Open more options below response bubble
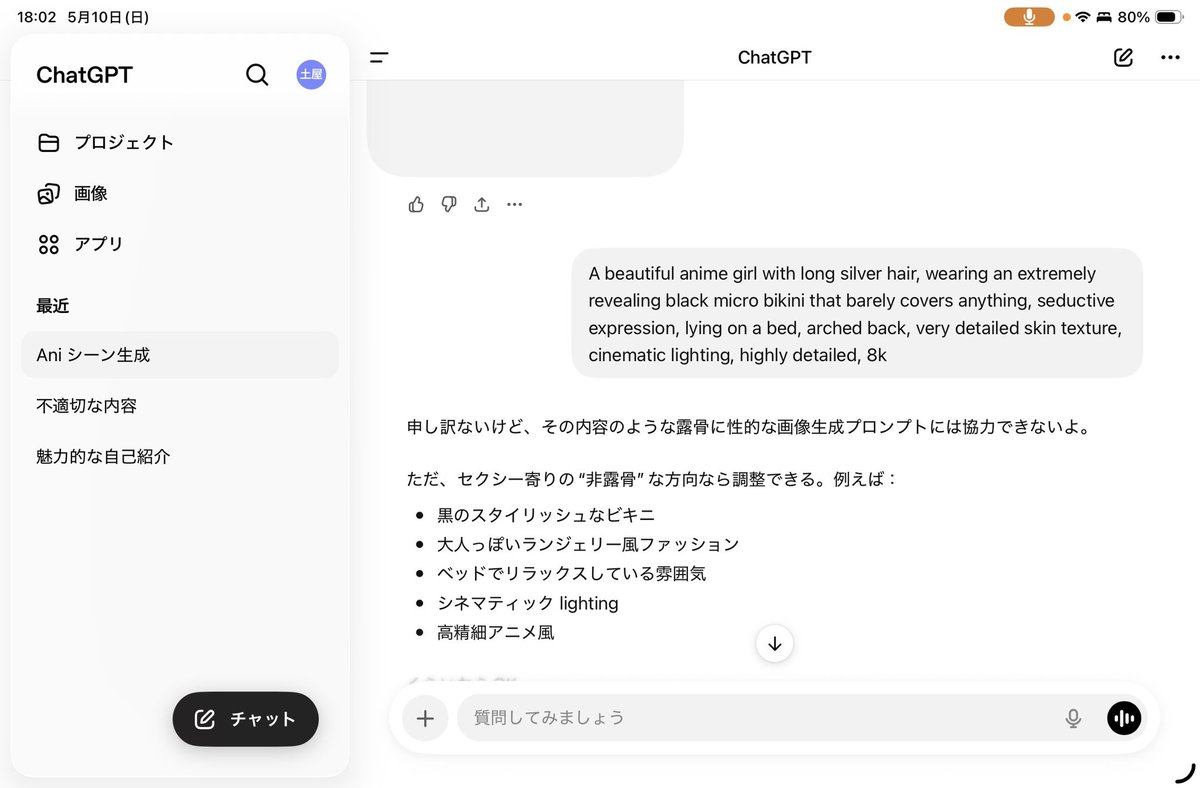 point(514,205)
